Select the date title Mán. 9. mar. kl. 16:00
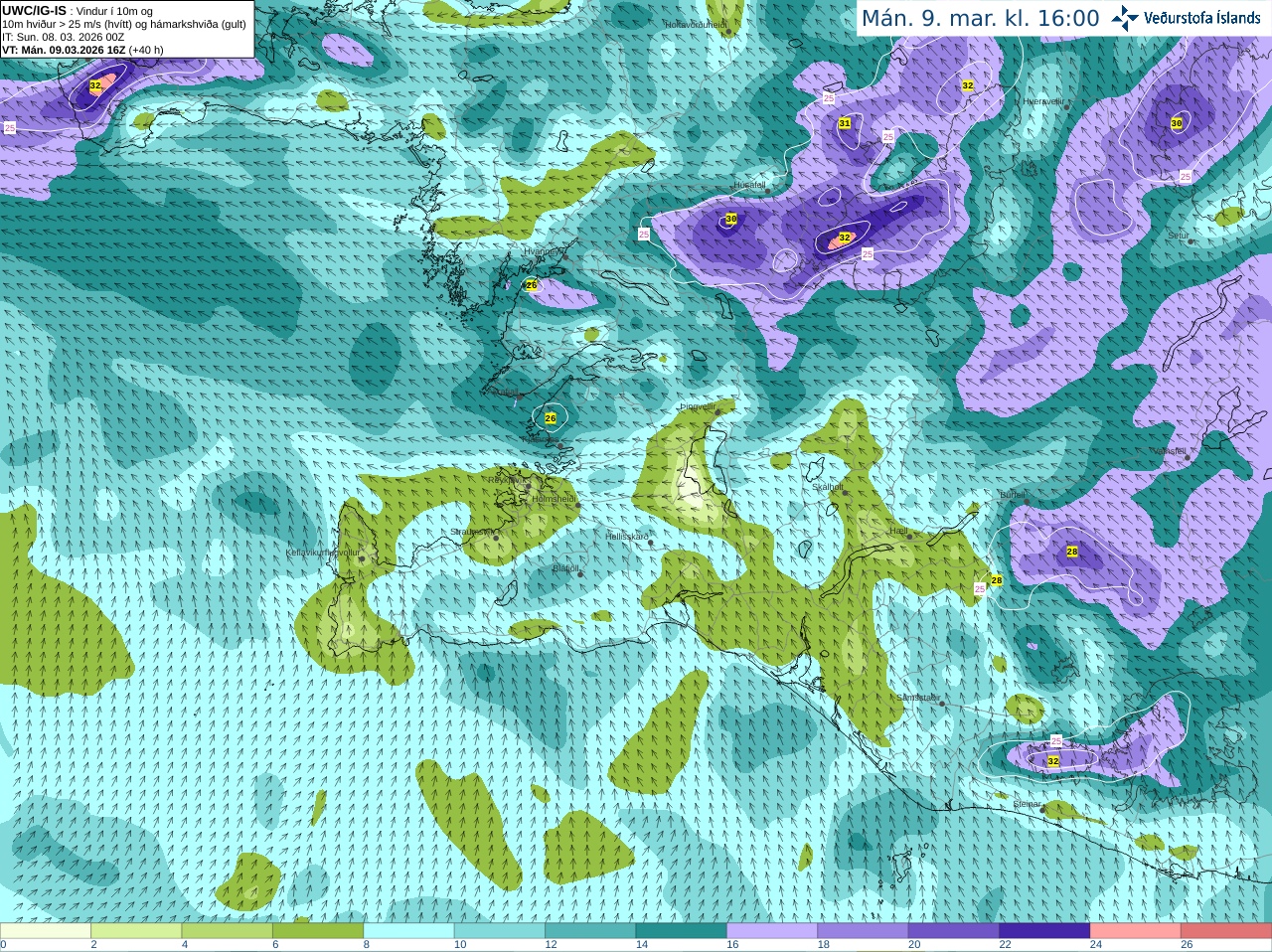Image resolution: width=1272 pixels, height=952 pixels. click(981, 18)
